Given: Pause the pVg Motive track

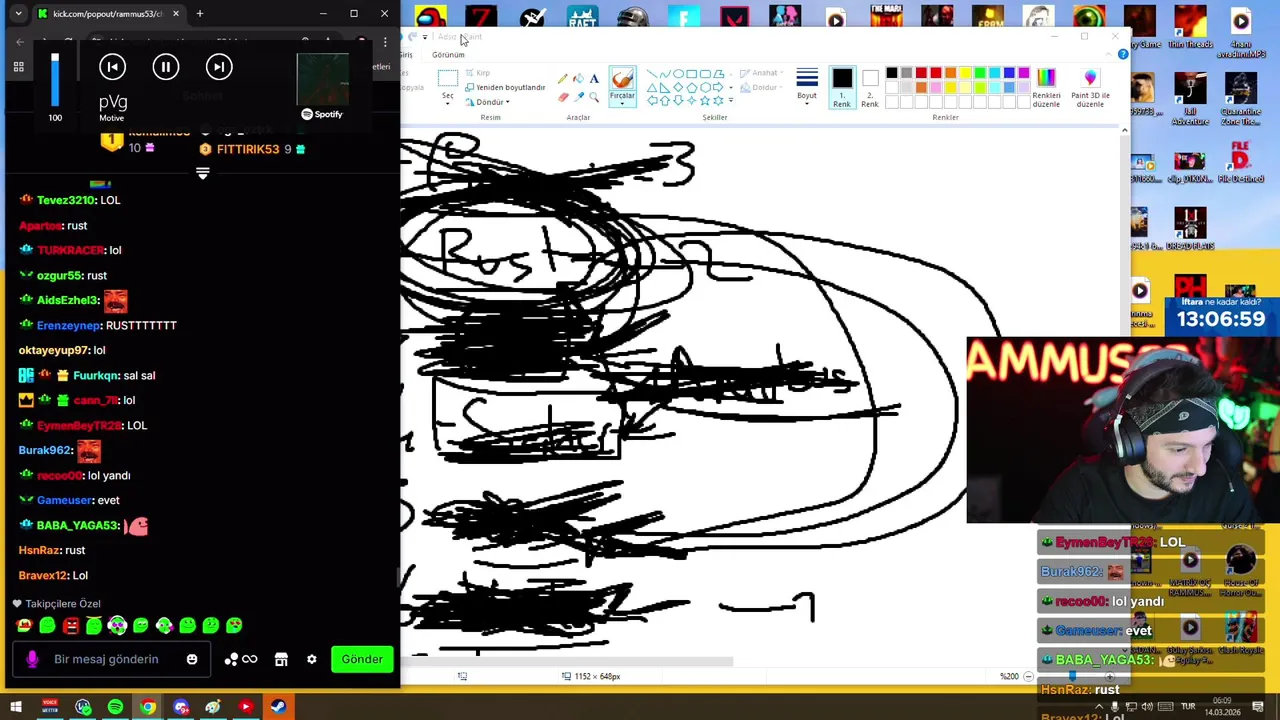Looking at the screenshot, I should pyautogui.click(x=165, y=67).
